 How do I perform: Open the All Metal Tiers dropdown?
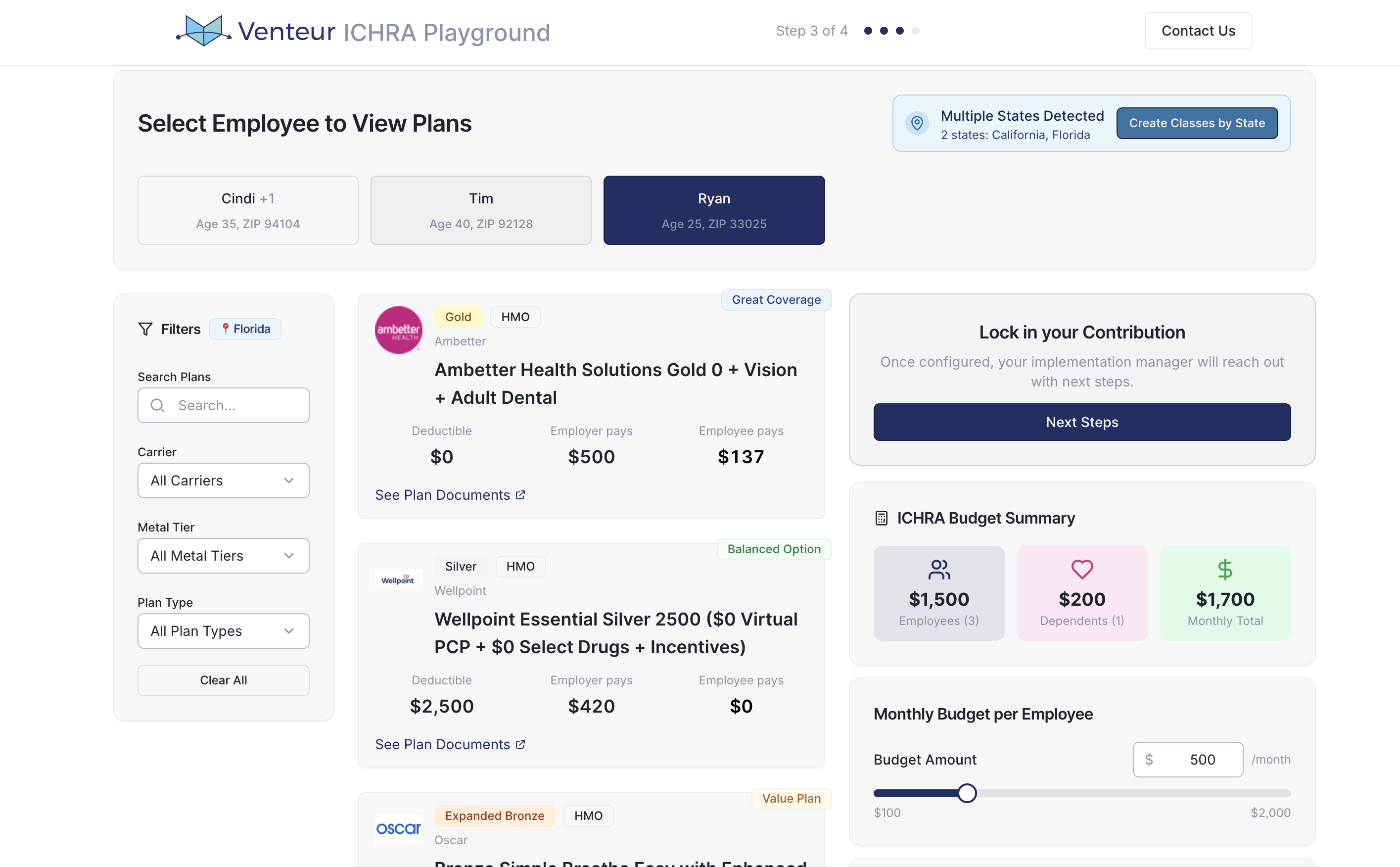[223, 555]
